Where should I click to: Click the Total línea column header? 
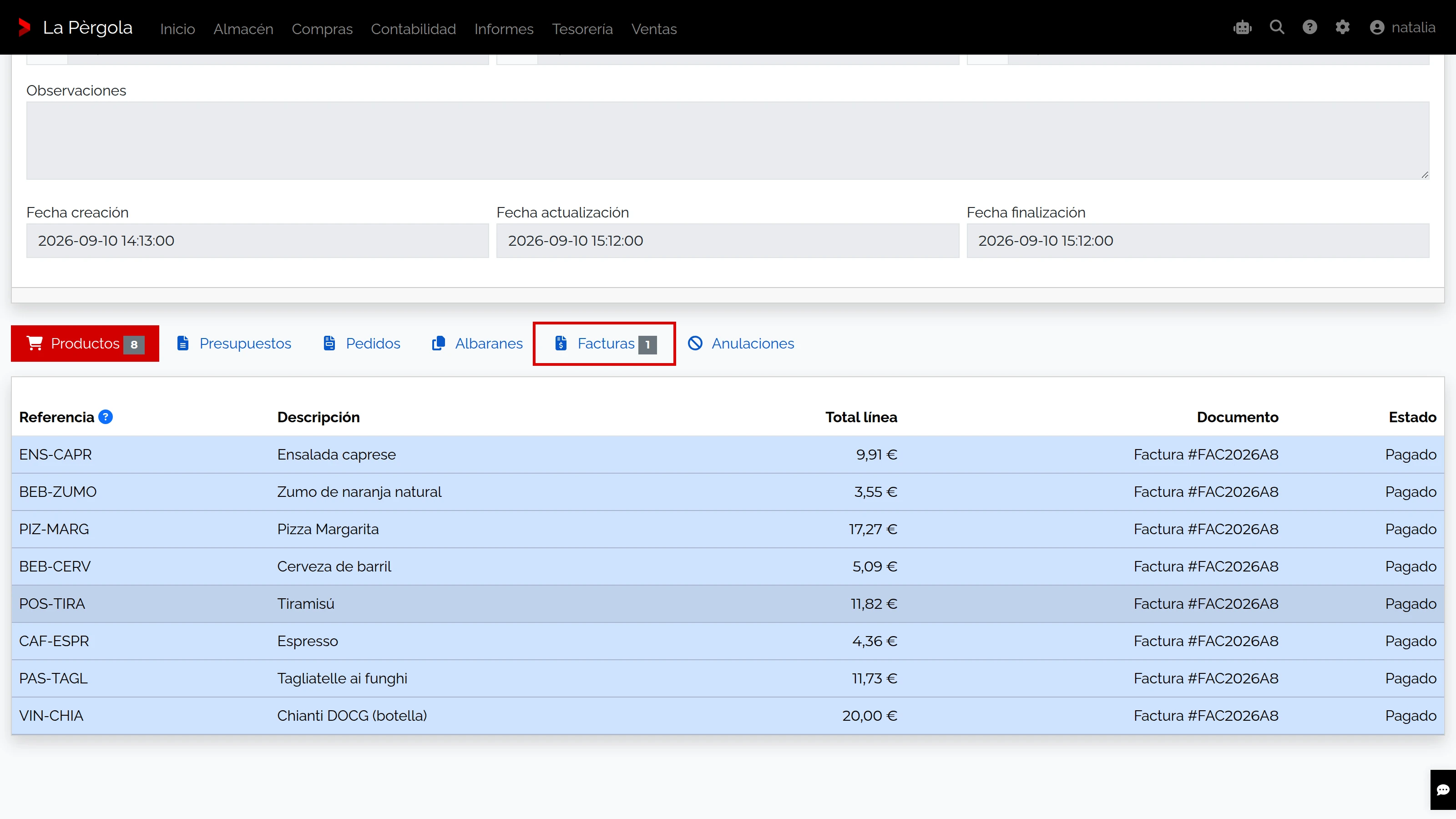(x=861, y=417)
